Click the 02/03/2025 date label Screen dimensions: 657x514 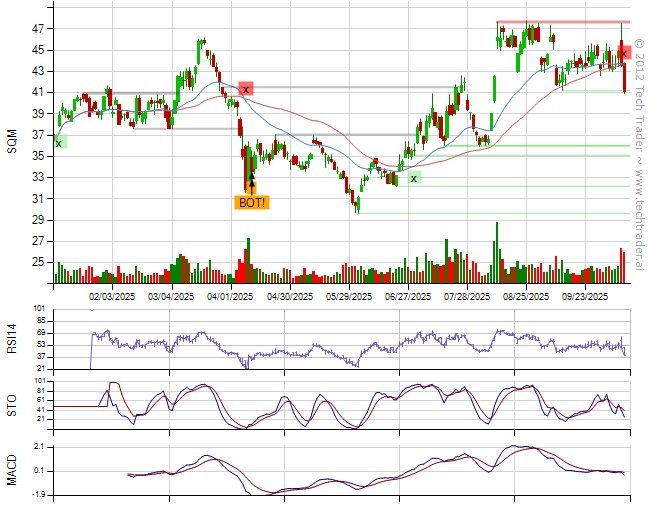click(112, 296)
